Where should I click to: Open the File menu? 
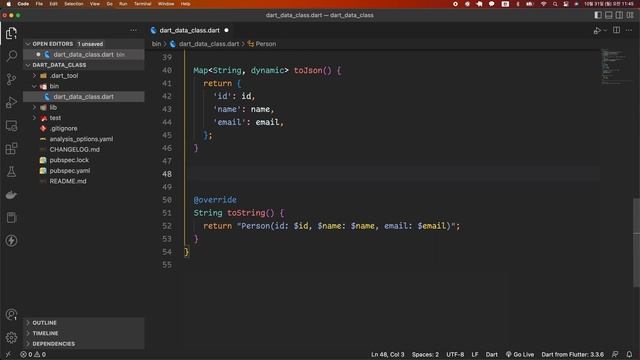[39, 4]
